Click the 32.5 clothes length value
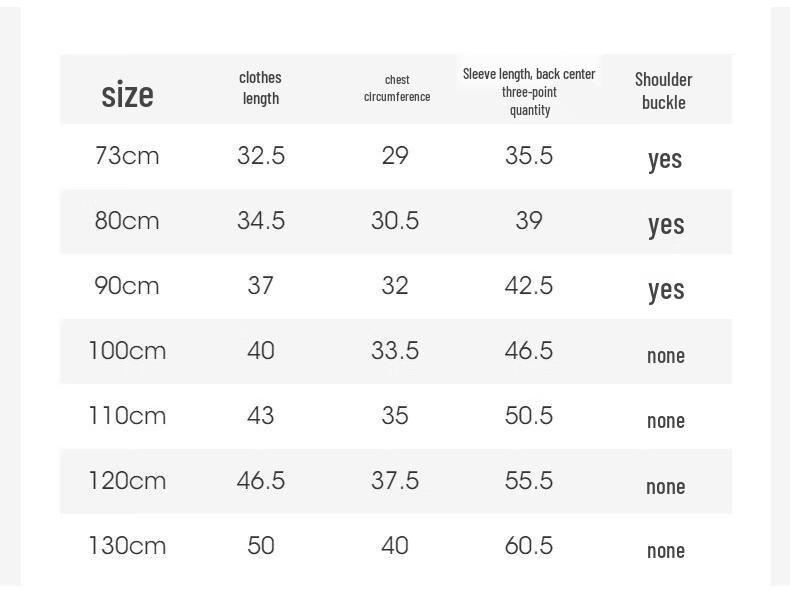This screenshot has width=790, height=593. pyautogui.click(x=261, y=156)
